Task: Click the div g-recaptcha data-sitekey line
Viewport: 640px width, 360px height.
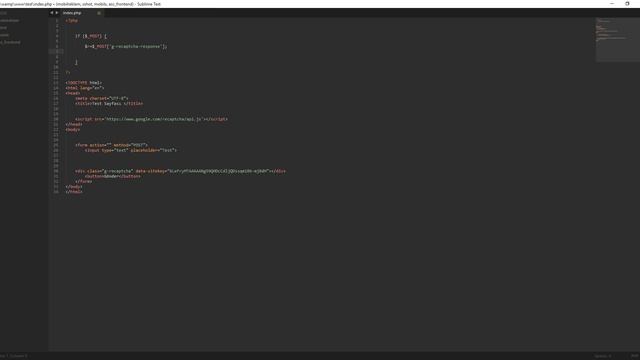Action: pos(180,171)
